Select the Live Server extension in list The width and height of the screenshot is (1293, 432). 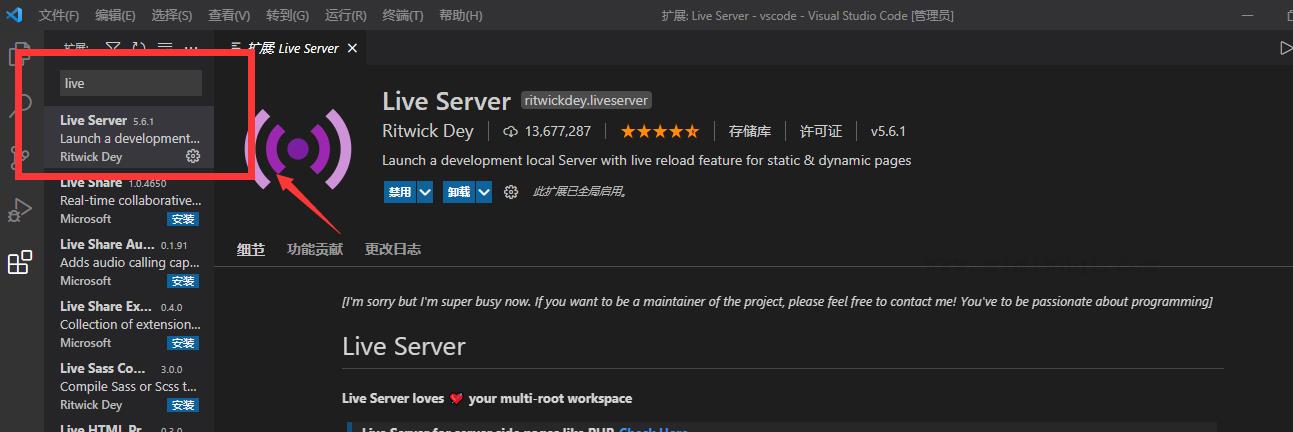[129, 138]
